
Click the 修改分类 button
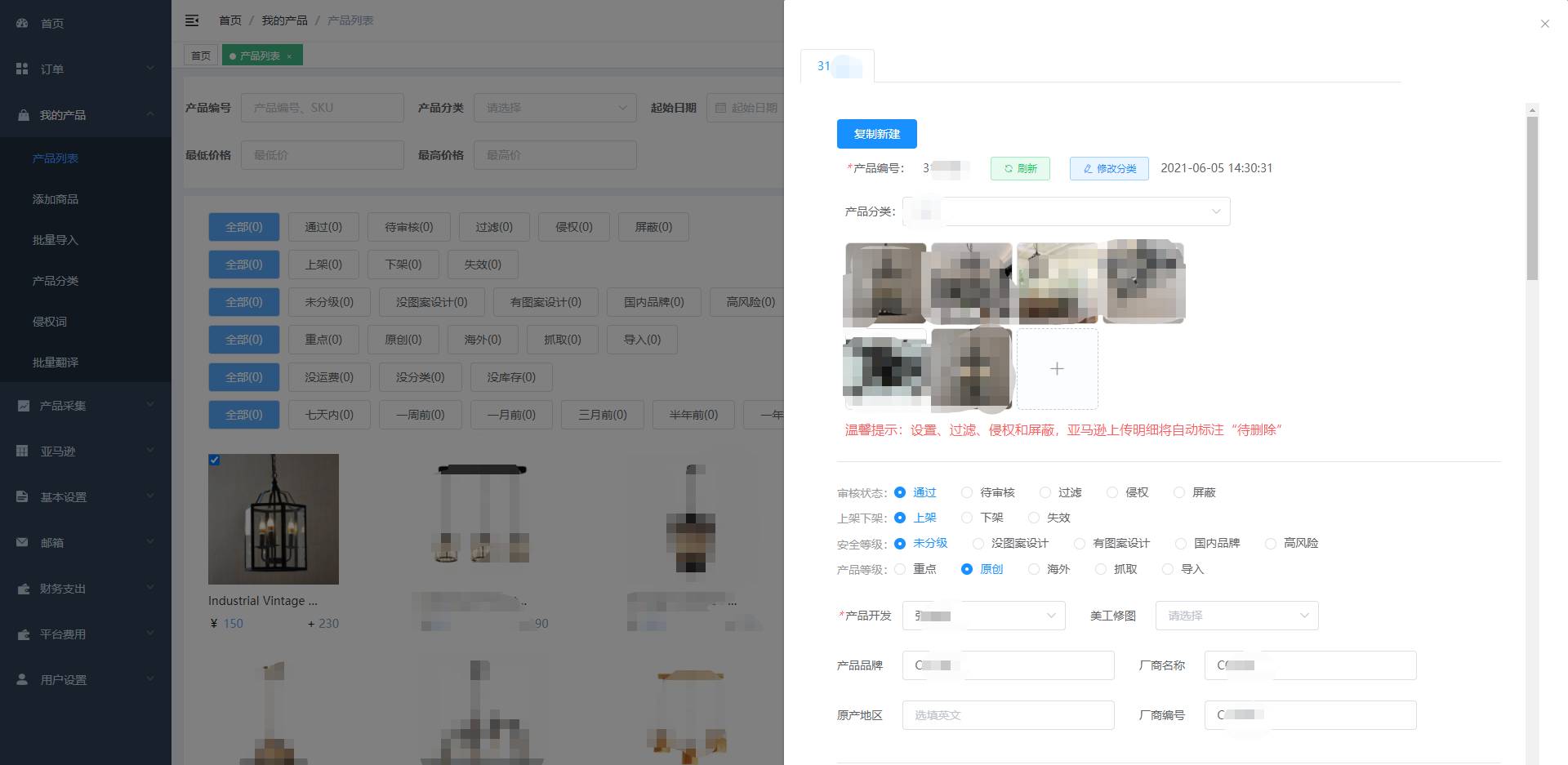pyautogui.click(x=1109, y=168)
